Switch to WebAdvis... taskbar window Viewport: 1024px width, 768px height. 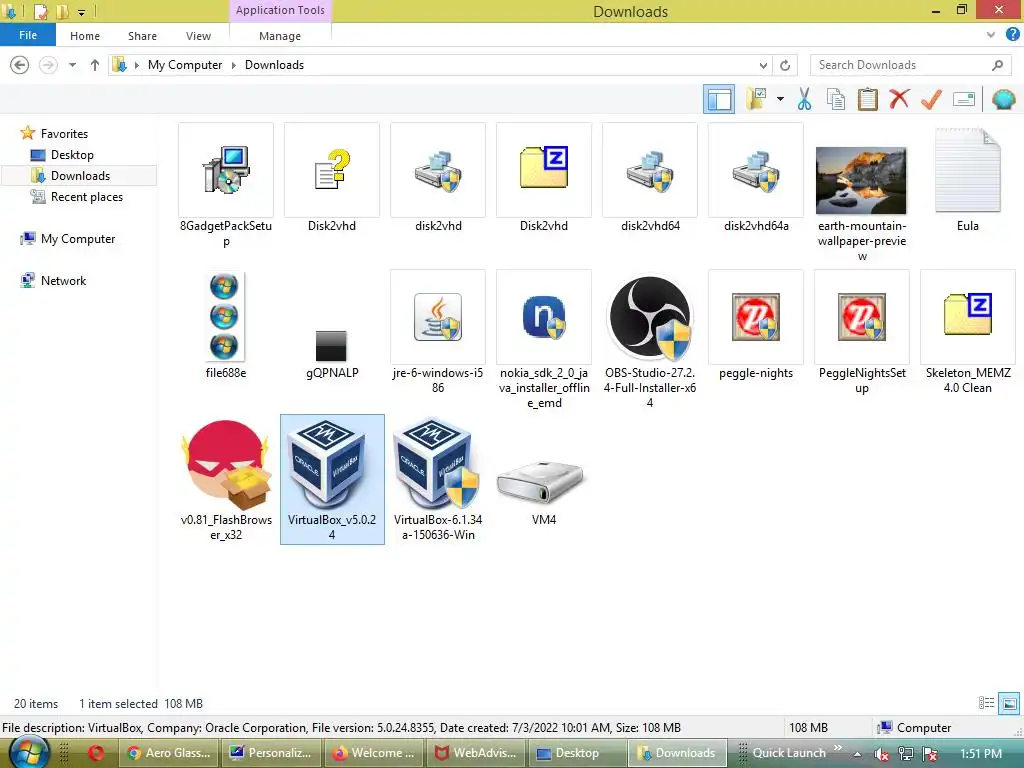(x=476, y=753)
